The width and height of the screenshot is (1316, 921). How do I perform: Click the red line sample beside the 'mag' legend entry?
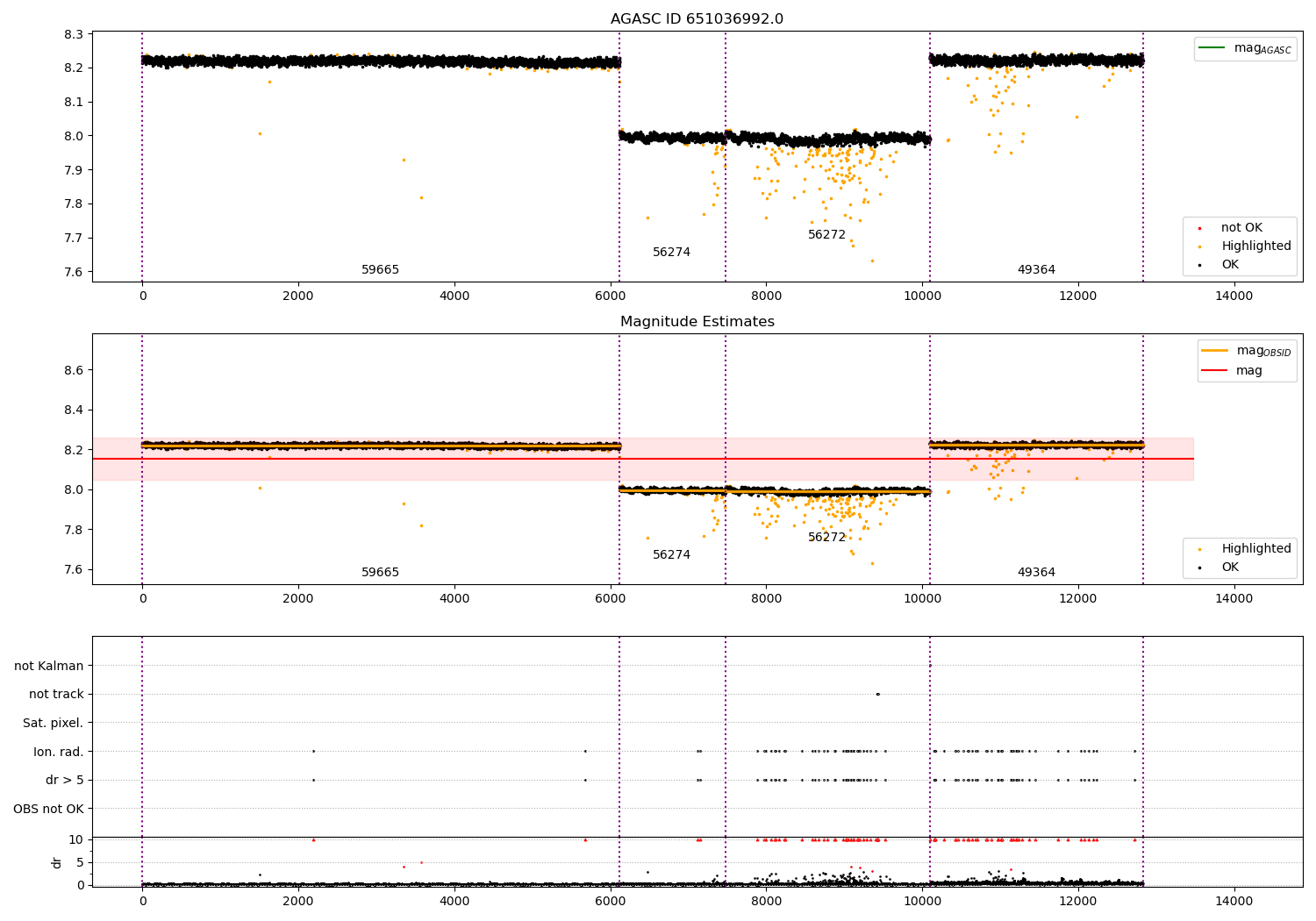pyautogui.click(x=1216, y=370)
